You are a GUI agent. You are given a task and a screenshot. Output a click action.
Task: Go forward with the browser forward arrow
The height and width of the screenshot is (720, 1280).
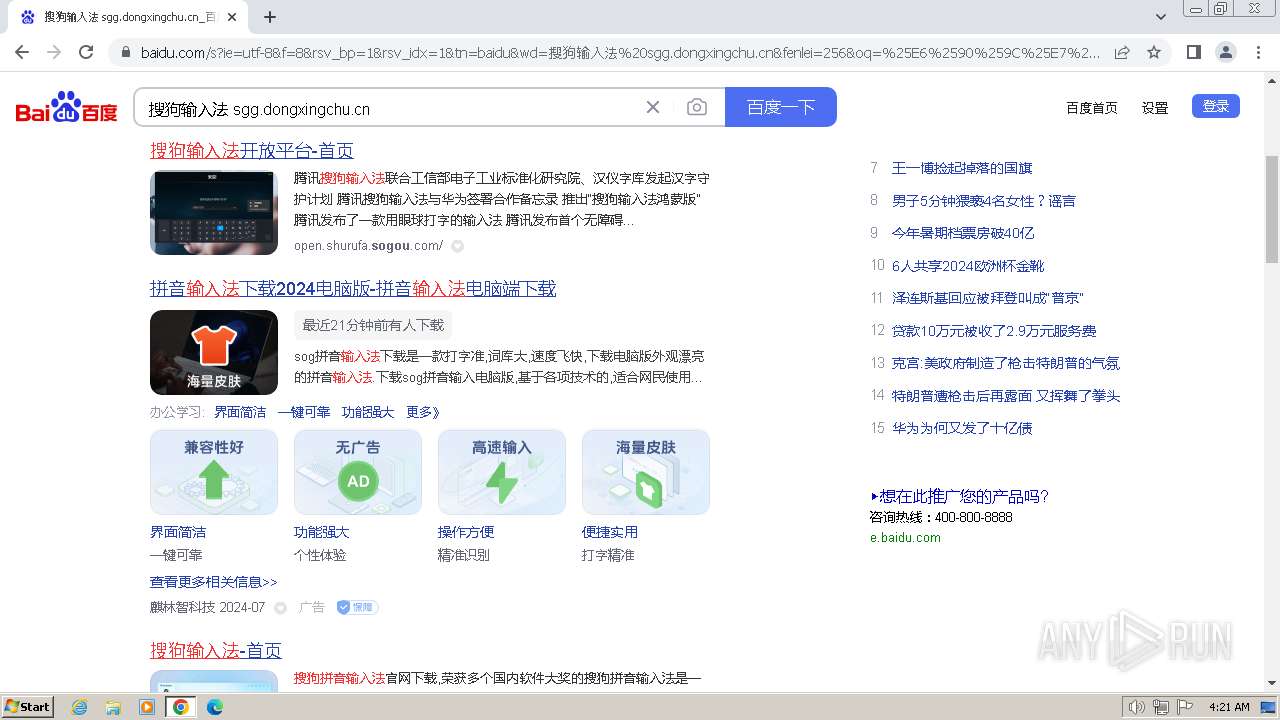click(54, 52)
